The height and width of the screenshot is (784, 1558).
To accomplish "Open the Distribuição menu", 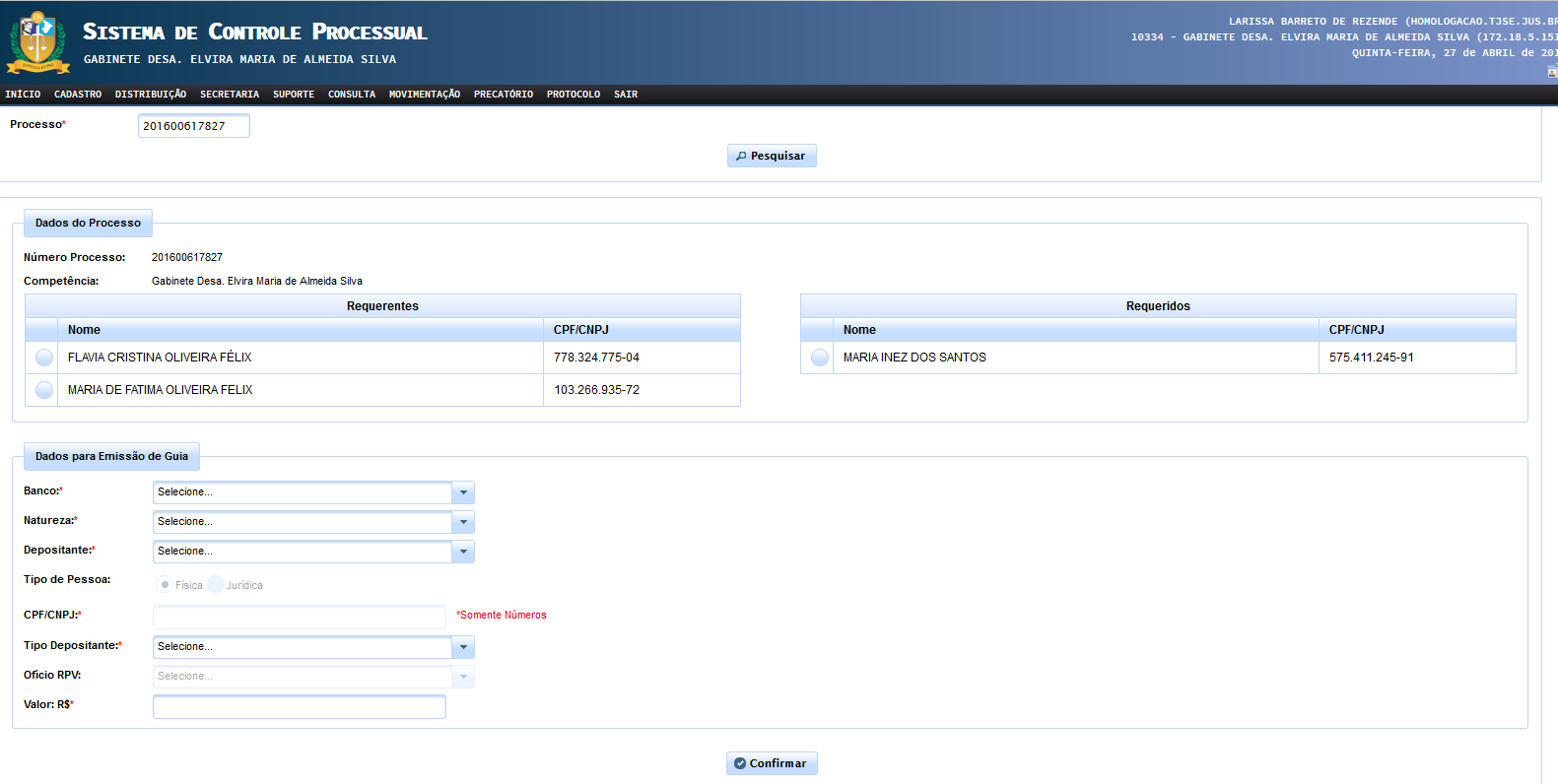I will pyautogui.click(x=151, y=95).
